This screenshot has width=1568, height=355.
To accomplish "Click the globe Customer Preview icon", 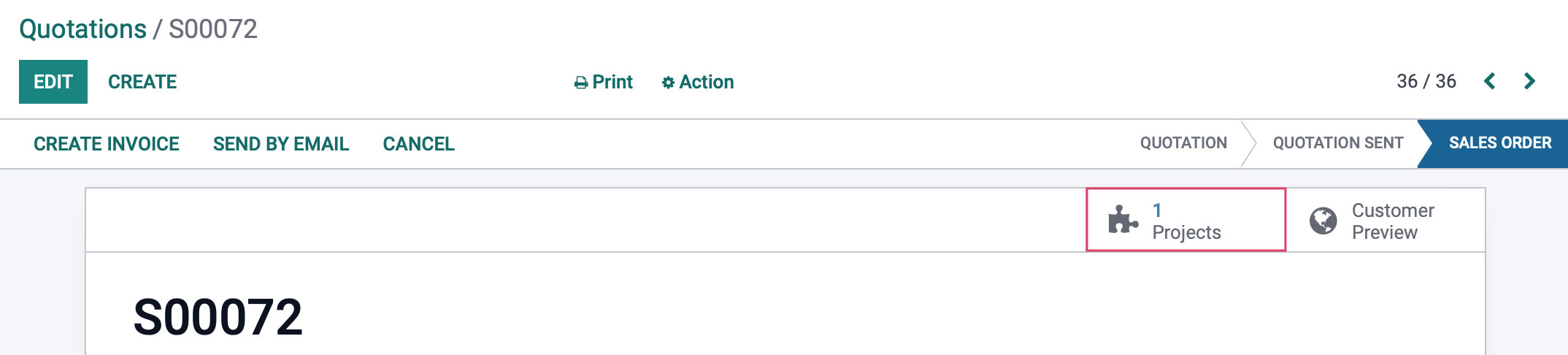I will point(1323,221).
